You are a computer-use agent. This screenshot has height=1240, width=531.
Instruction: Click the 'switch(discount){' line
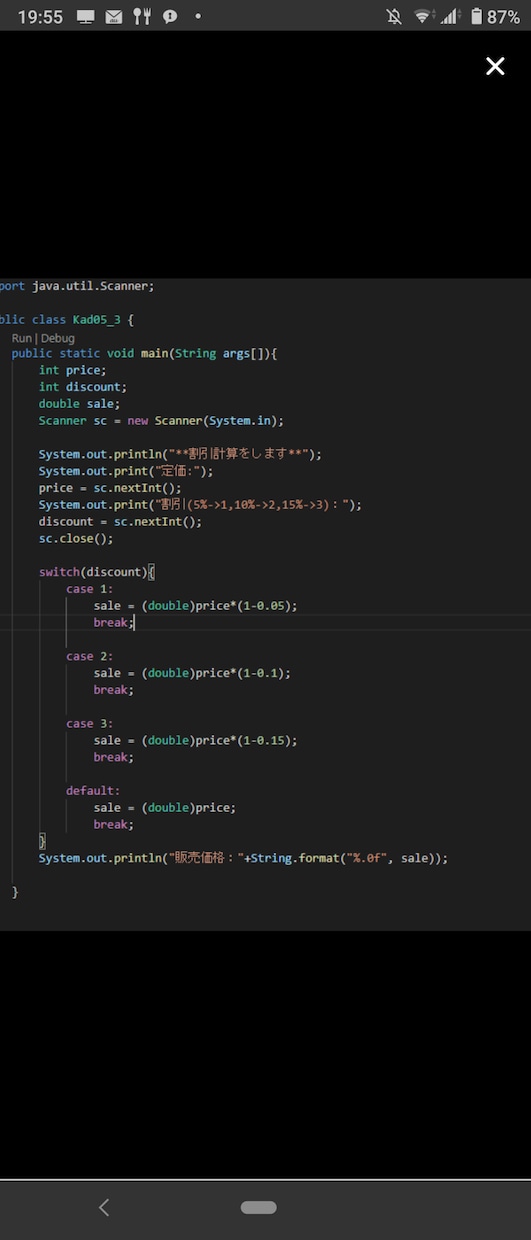pos(97,572)
